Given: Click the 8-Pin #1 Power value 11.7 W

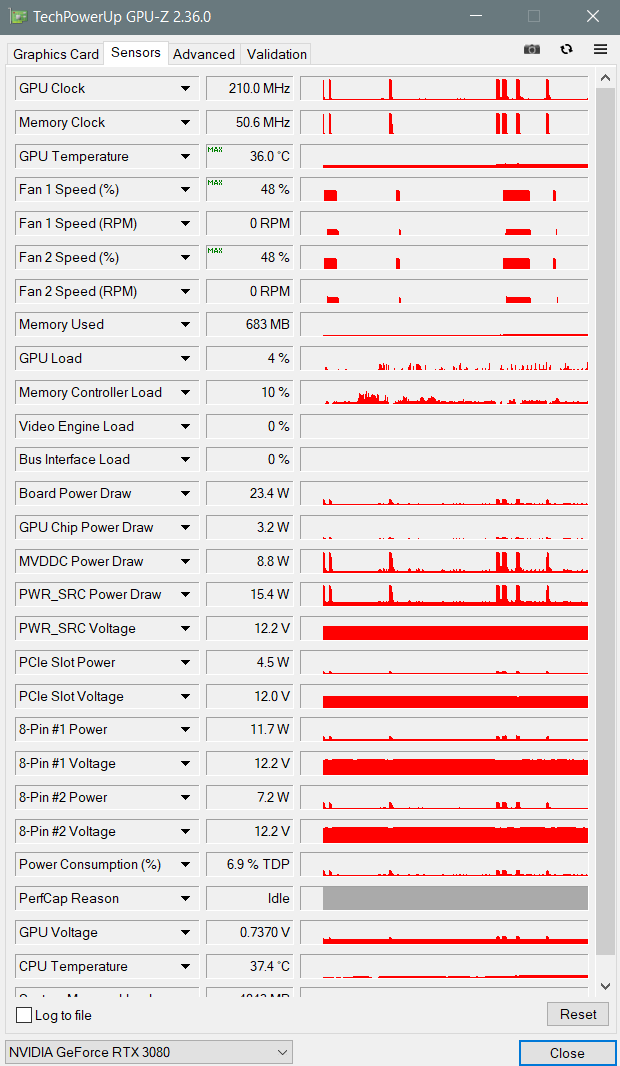Looking at the screenshot, I should [249, 729].
